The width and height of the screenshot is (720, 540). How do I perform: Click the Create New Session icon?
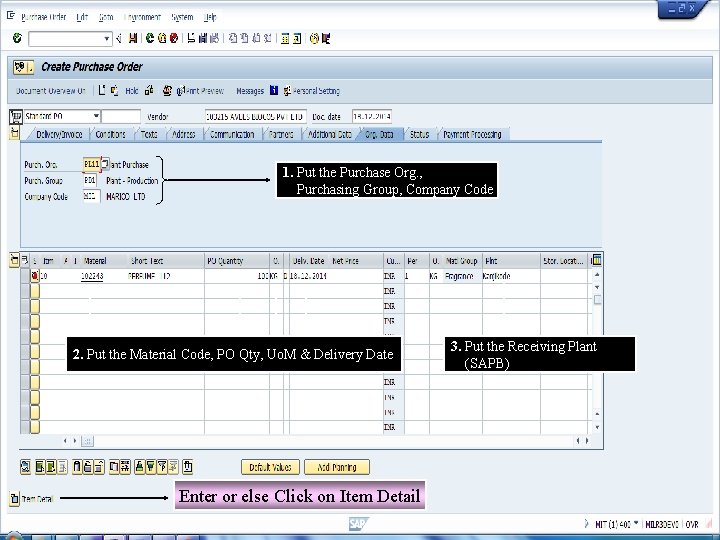285,39
